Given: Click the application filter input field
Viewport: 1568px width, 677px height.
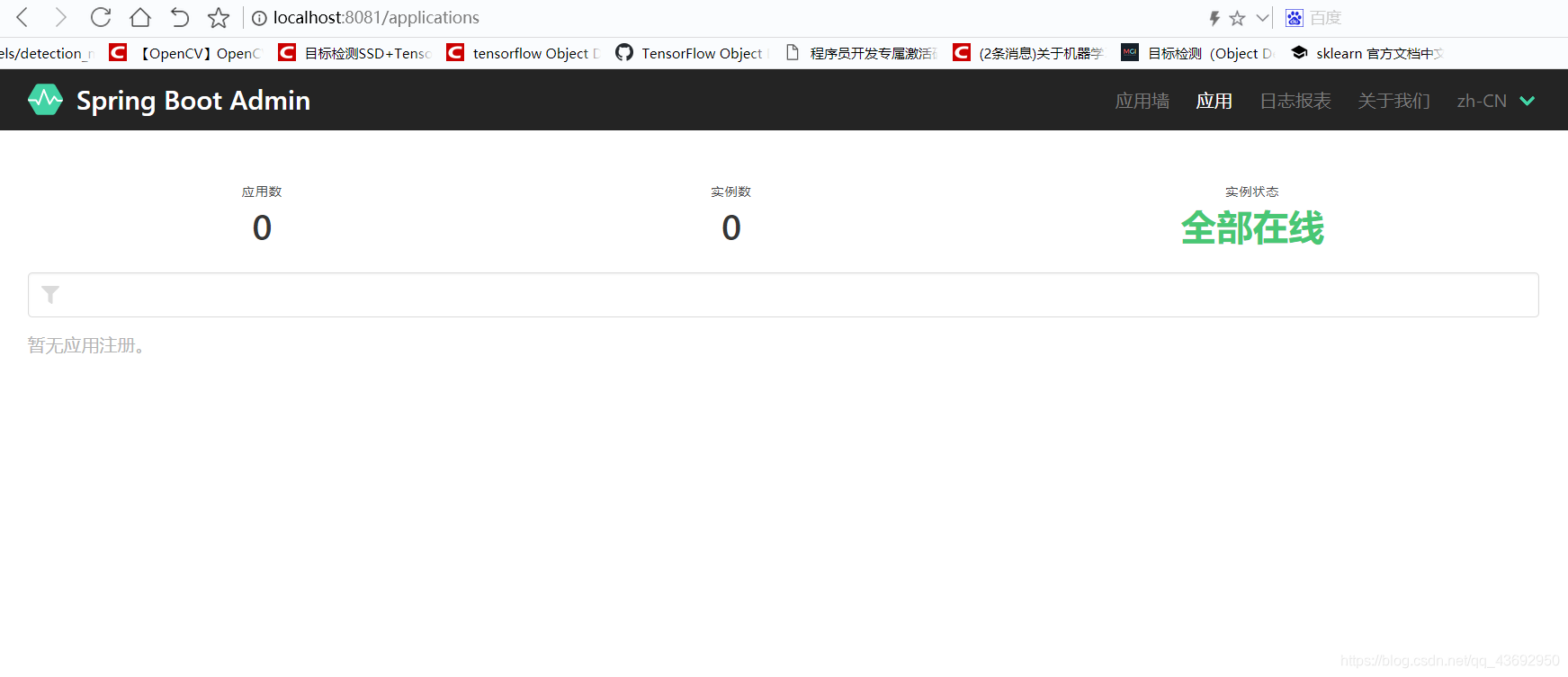Looking at the screenshot, I should tap(784, 295).
